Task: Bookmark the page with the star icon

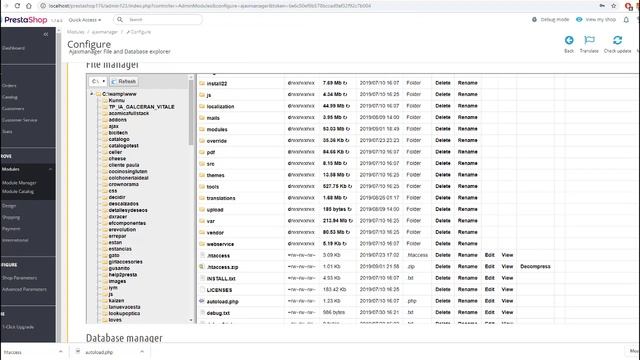Action: point(613,6)
